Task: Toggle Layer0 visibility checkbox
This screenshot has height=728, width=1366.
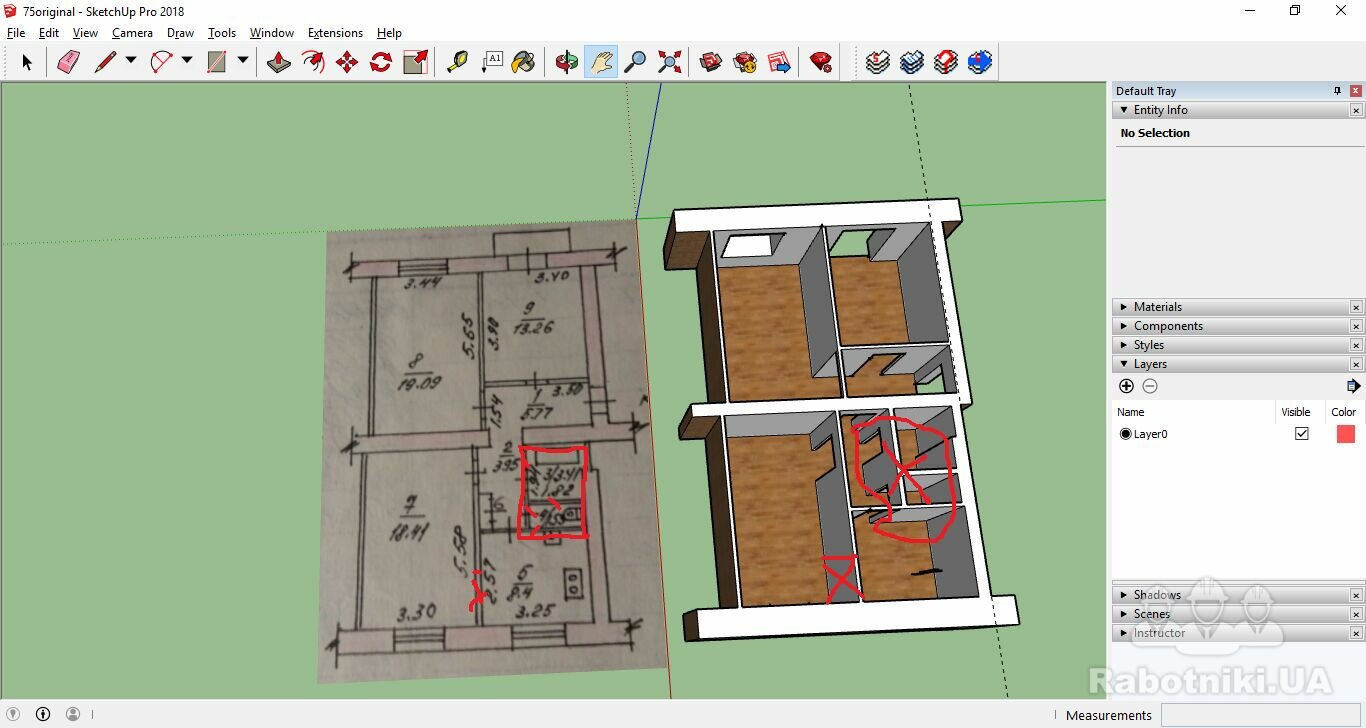Action: (x=1301, y=434)
